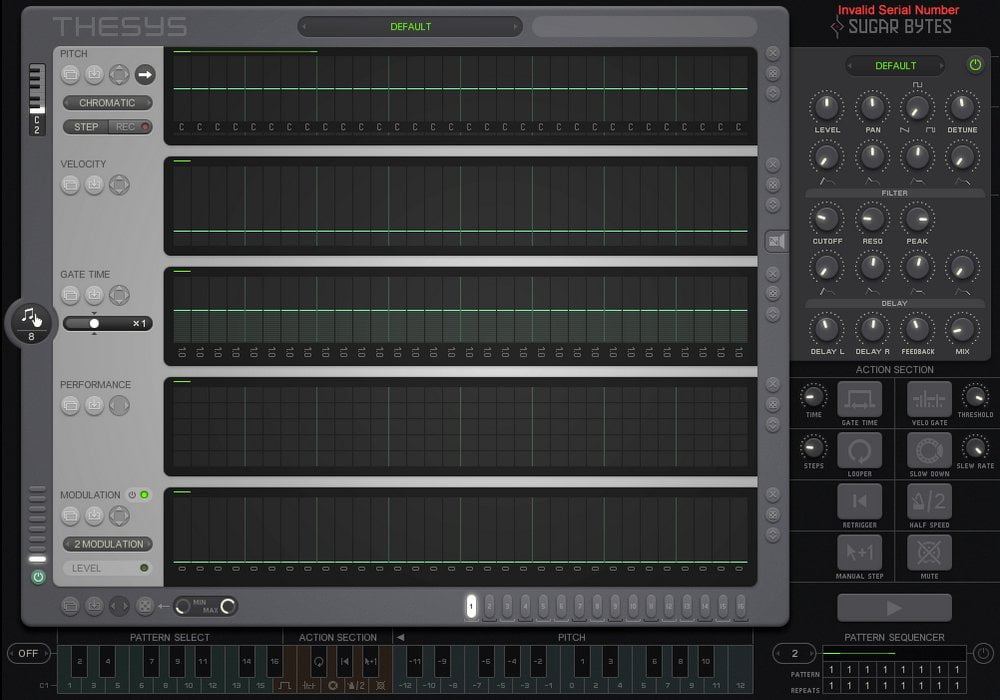
Task: Go to next main preset arrow
Action: coord(515,27)
